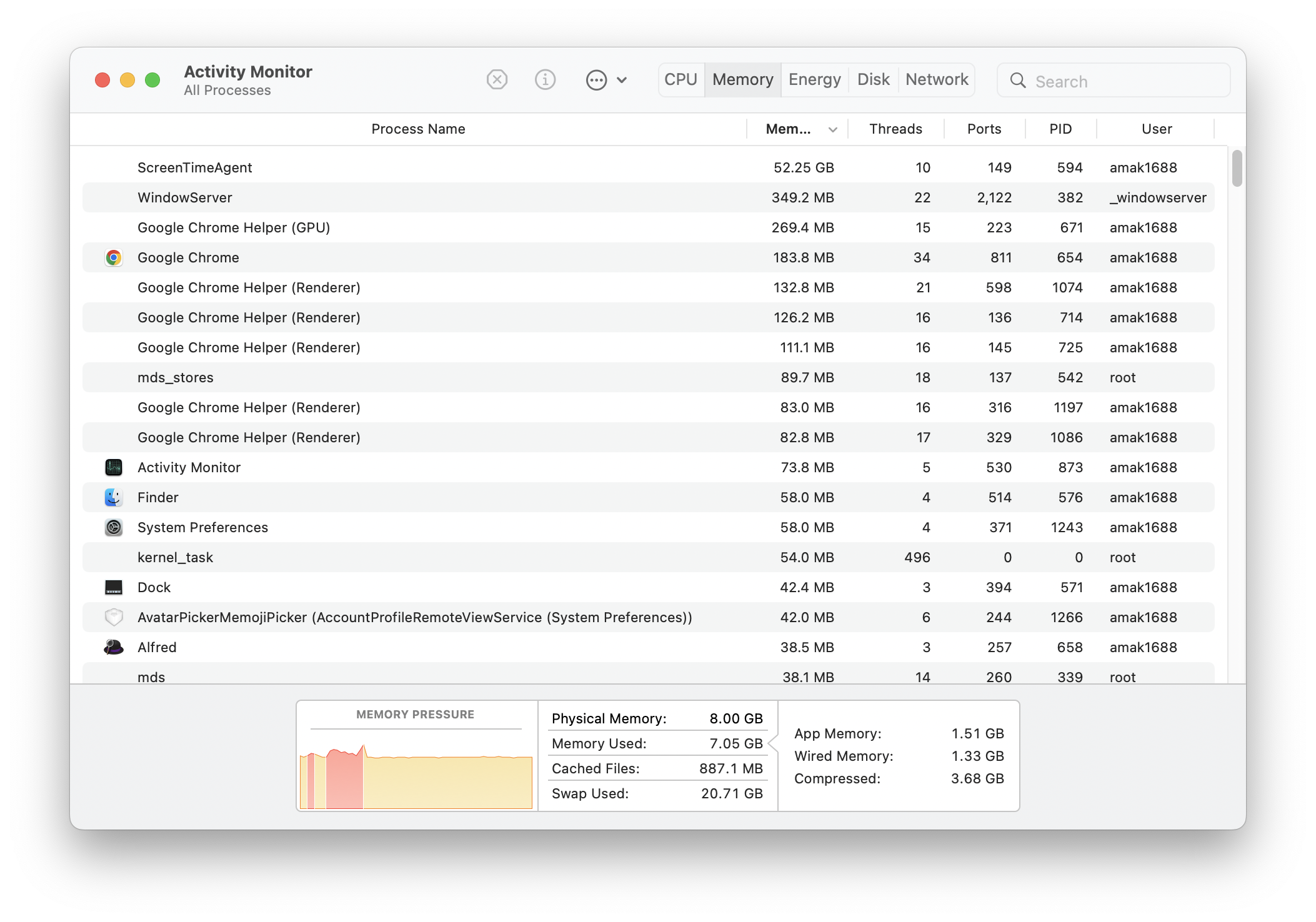Select the WindowServer process
This screenshot has width=1316, height=922.
(649, 197)
